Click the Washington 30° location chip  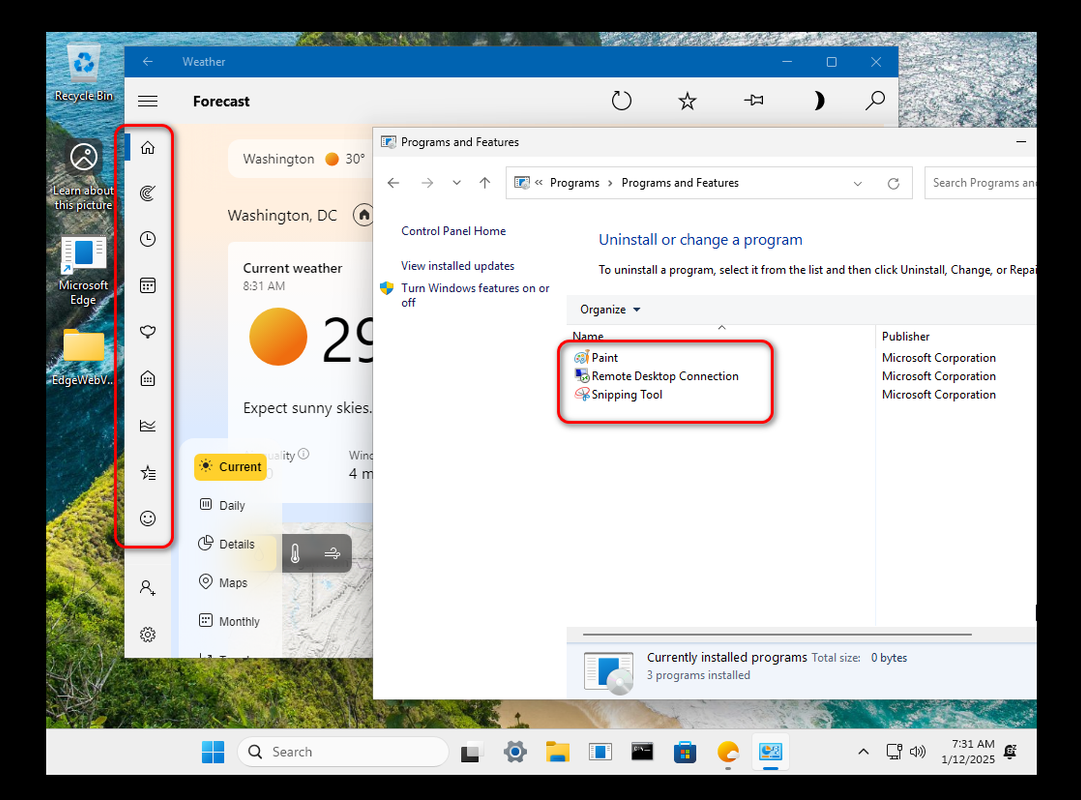point(303,159)
